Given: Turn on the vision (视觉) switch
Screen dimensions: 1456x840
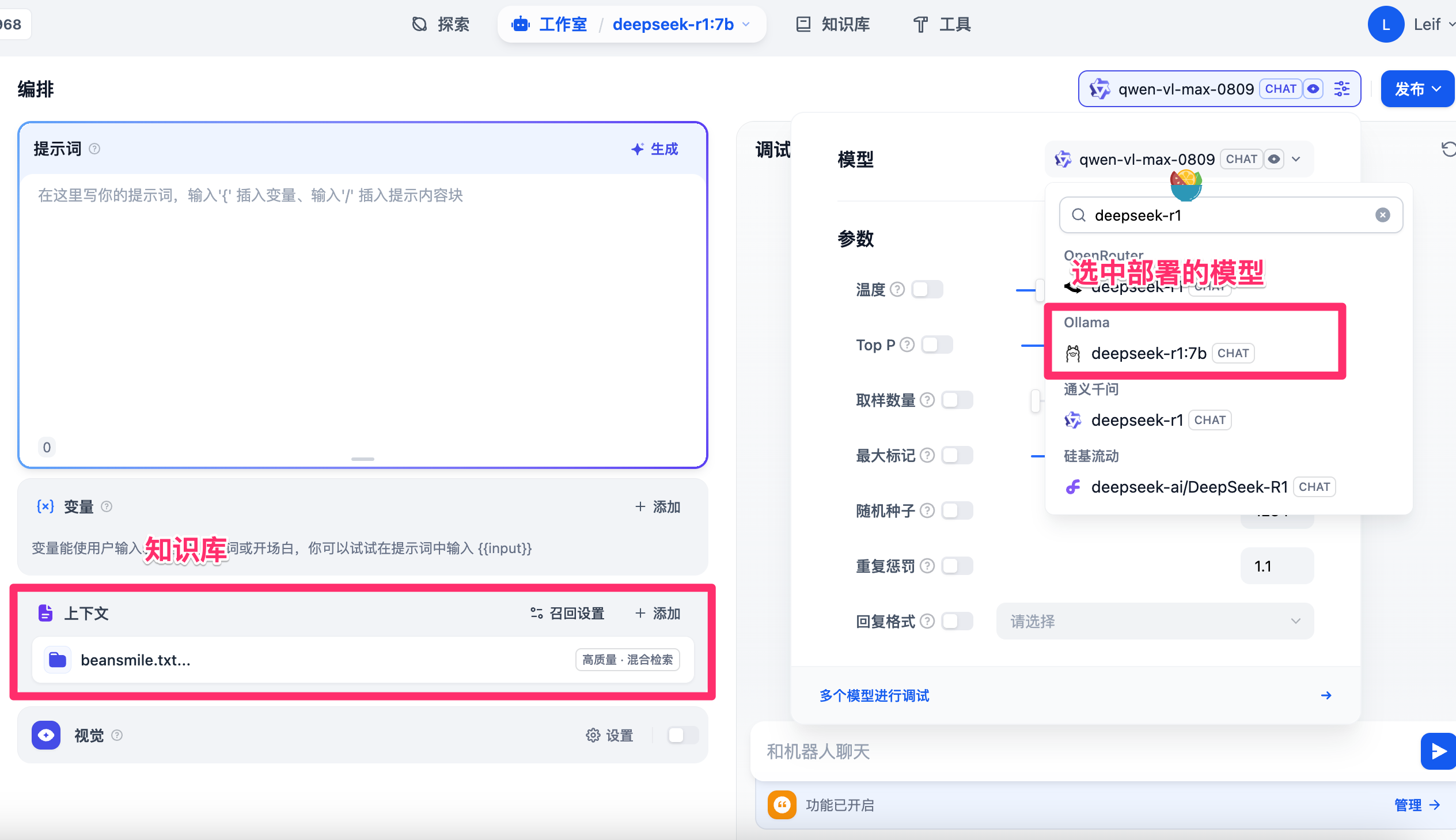Looking at the screenshot, I should (x=682, y=735).
